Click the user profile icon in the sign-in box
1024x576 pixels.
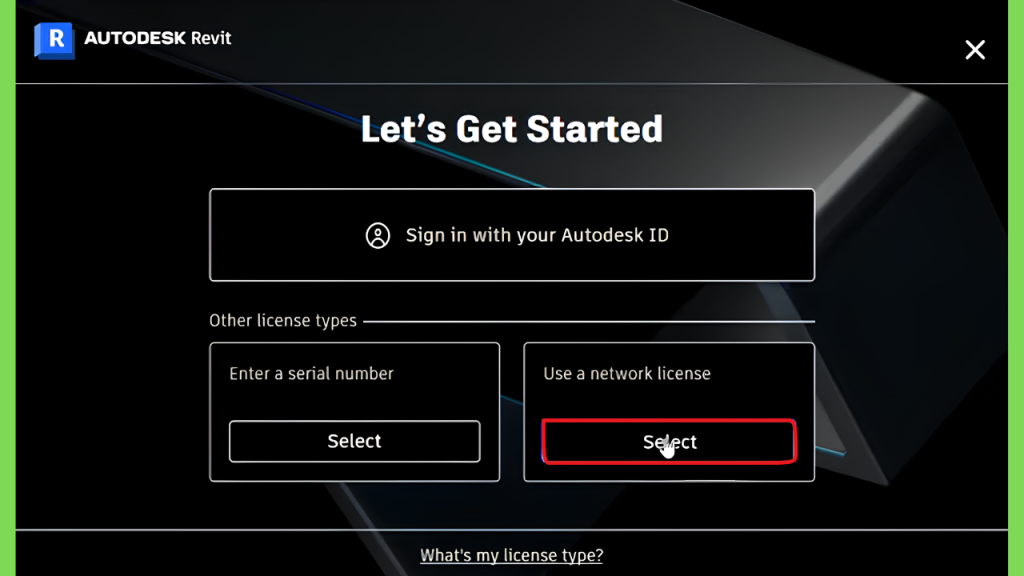[x=377, y=236]
